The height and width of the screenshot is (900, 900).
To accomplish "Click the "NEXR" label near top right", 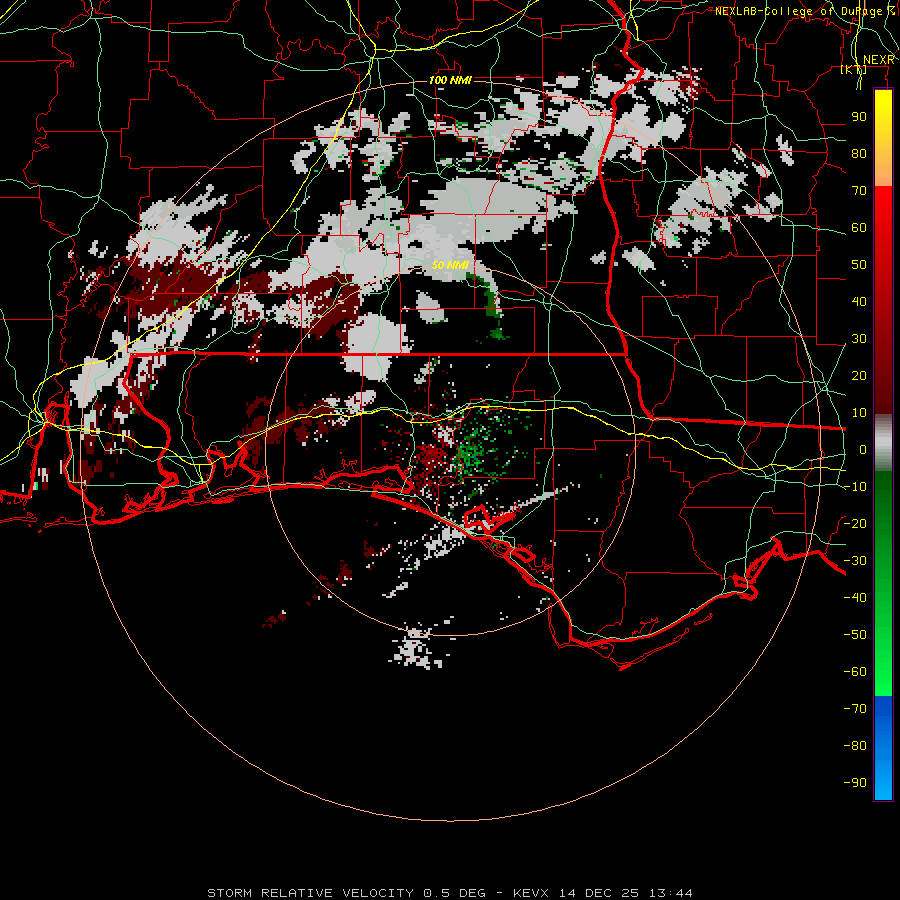I will pyautogui.click(x=879, y=60).
